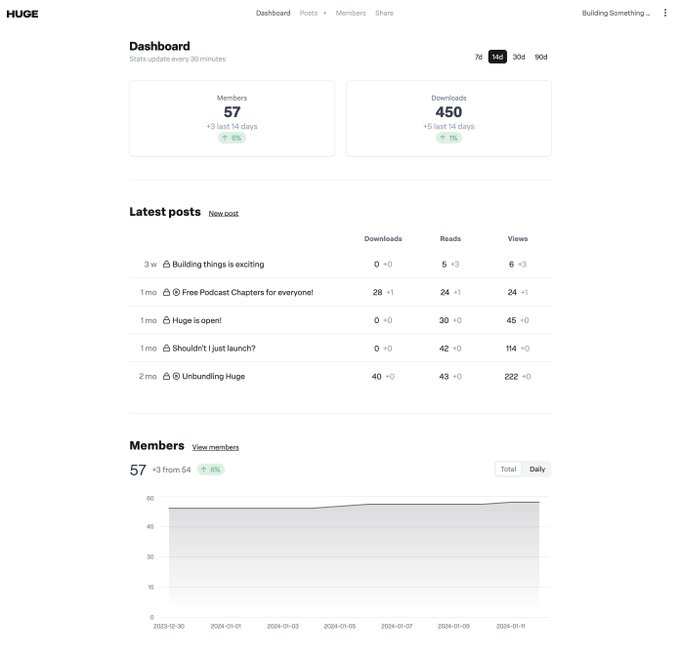The image size is (680, 658).
Task: Click lock icon on Huge is open! row
Action: coord(166,320)
